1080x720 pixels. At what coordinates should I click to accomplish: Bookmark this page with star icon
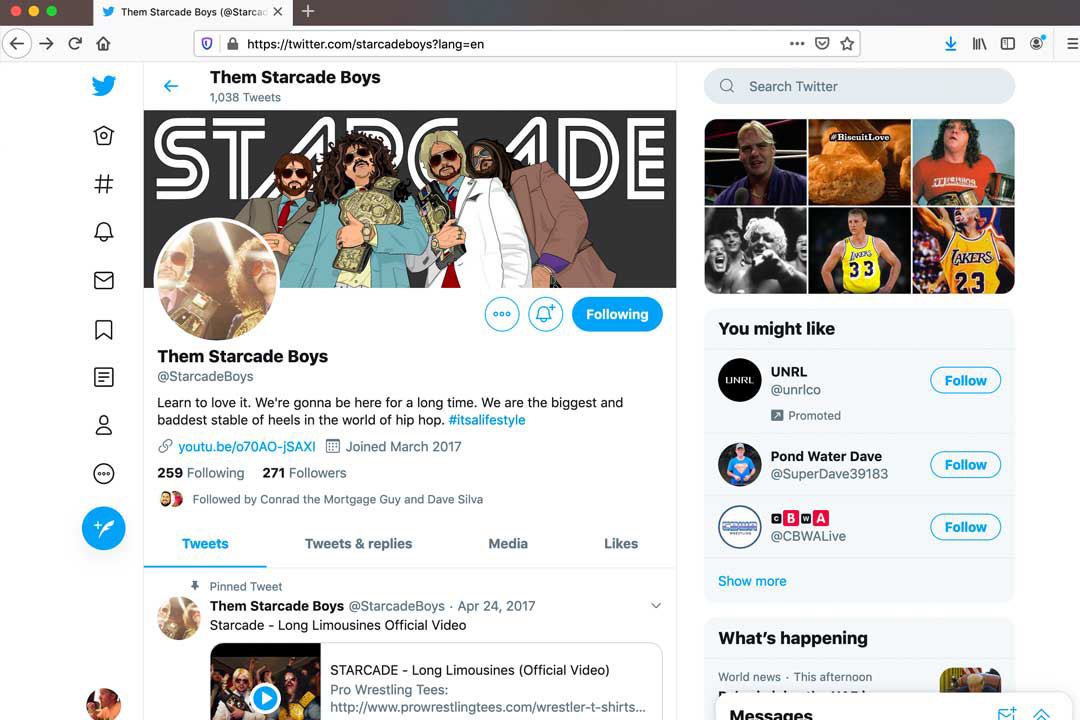(847, 44)
